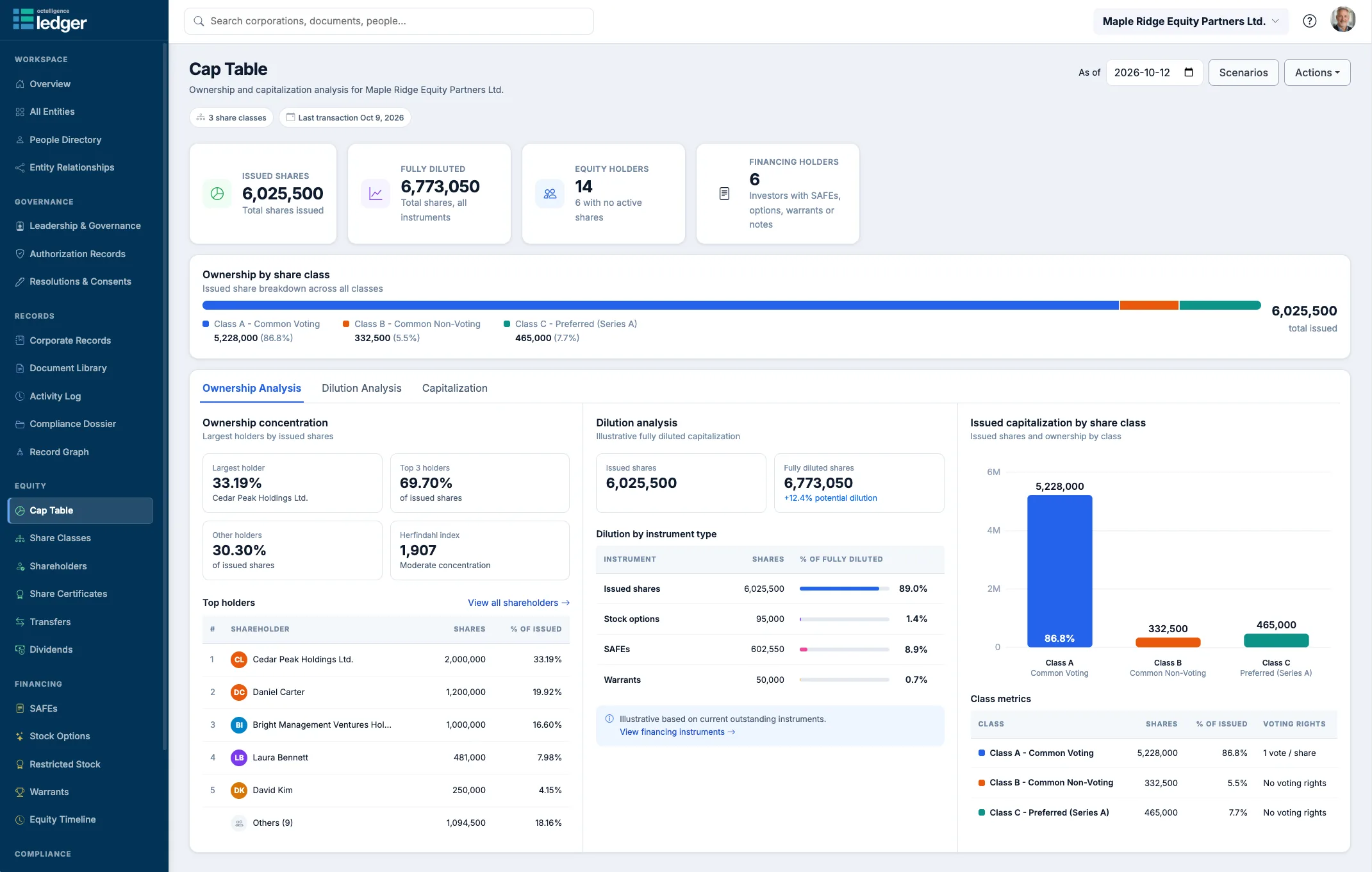Click the Share Classes hierarchy icon
1372x872 pixels.
click(20, 538)
